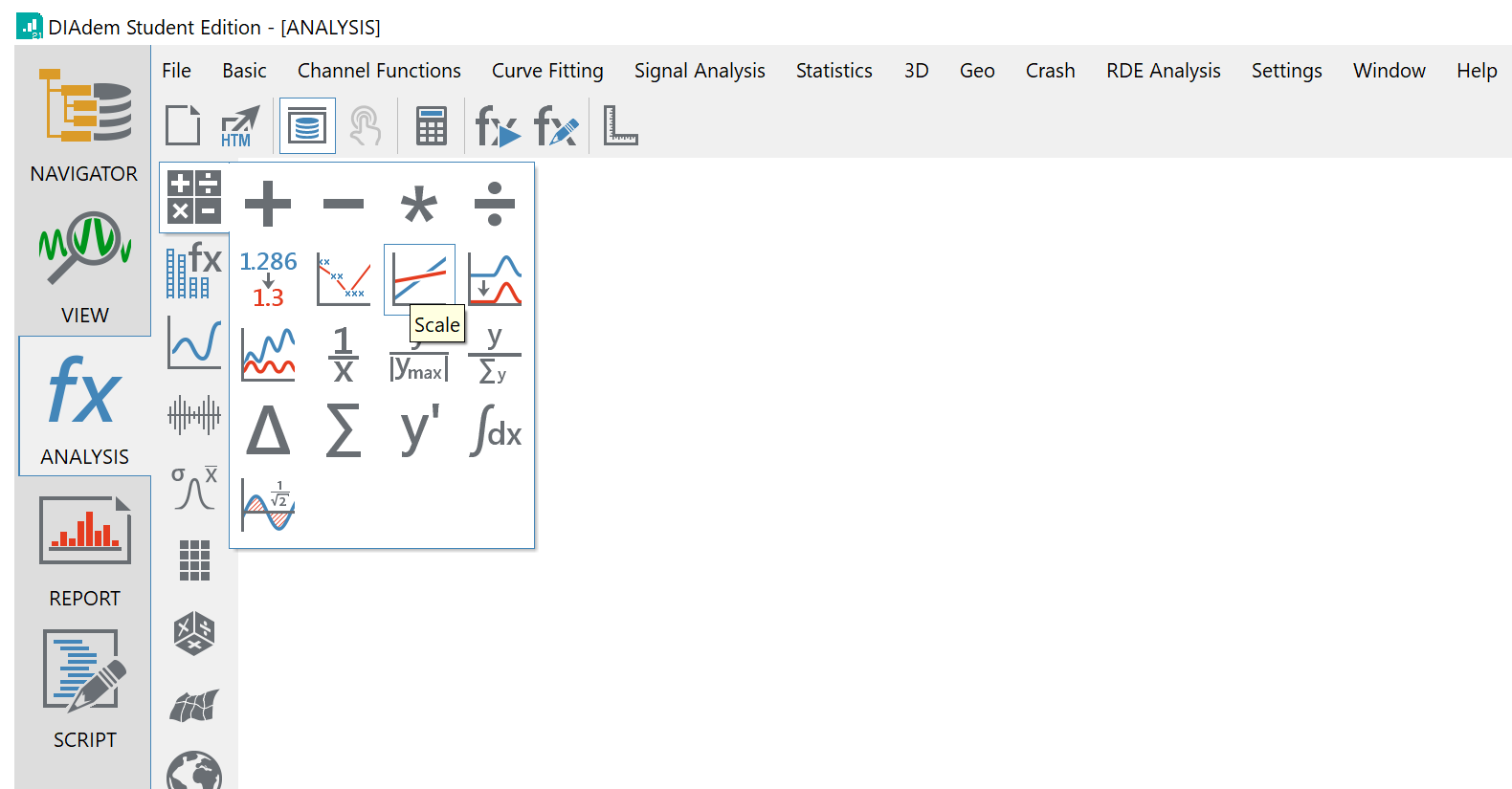Click the greyed-out hand pointer icon
Image resolution: width=1512 pixels, height=789 pixels.
pyautogui.click(x=365, y=125)
